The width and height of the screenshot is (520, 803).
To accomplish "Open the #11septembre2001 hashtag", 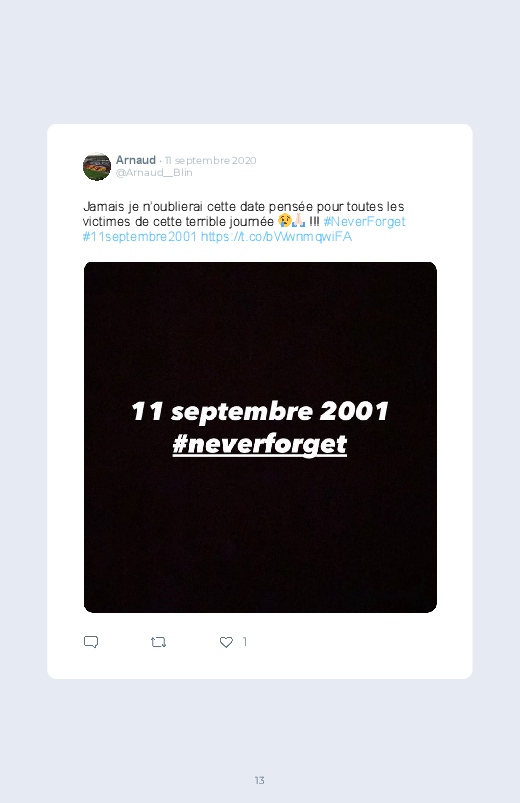I will 140,237.
